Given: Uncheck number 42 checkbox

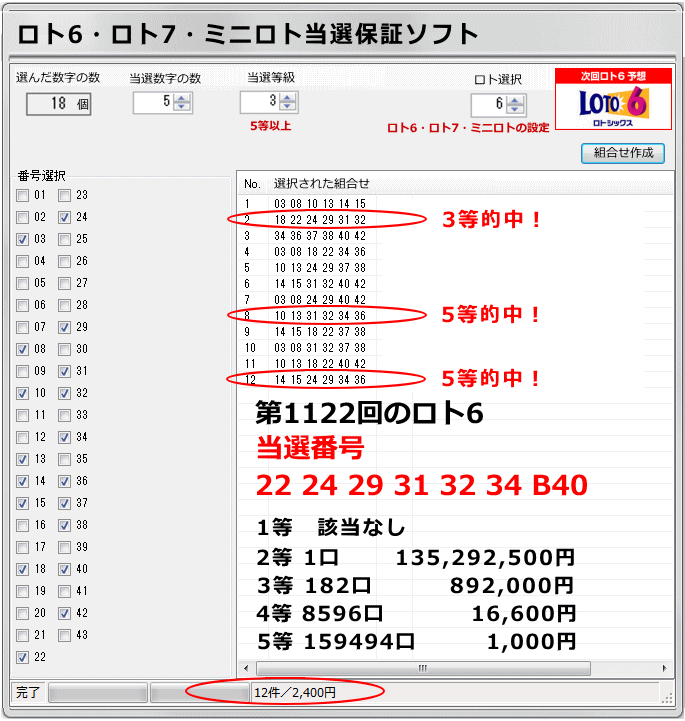Looking at the screenshot, I should click(64, 613).
